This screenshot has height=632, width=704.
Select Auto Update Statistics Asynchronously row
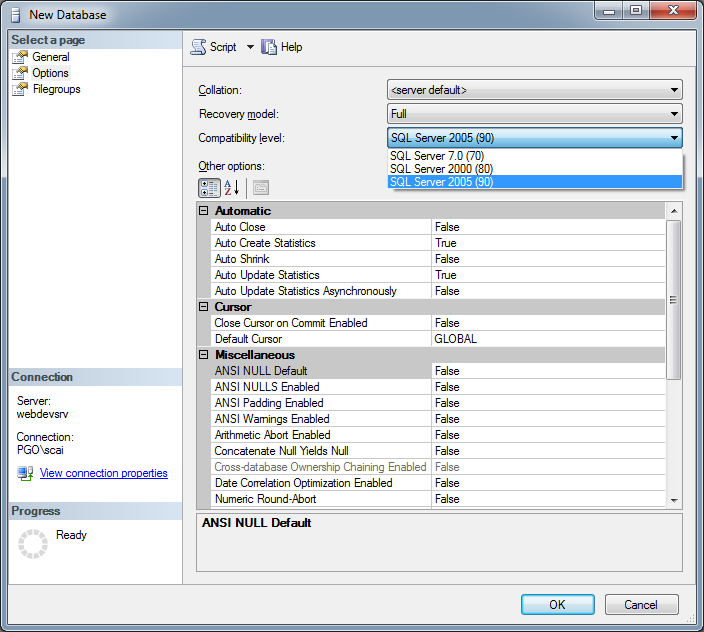click(x=438, y=291)
